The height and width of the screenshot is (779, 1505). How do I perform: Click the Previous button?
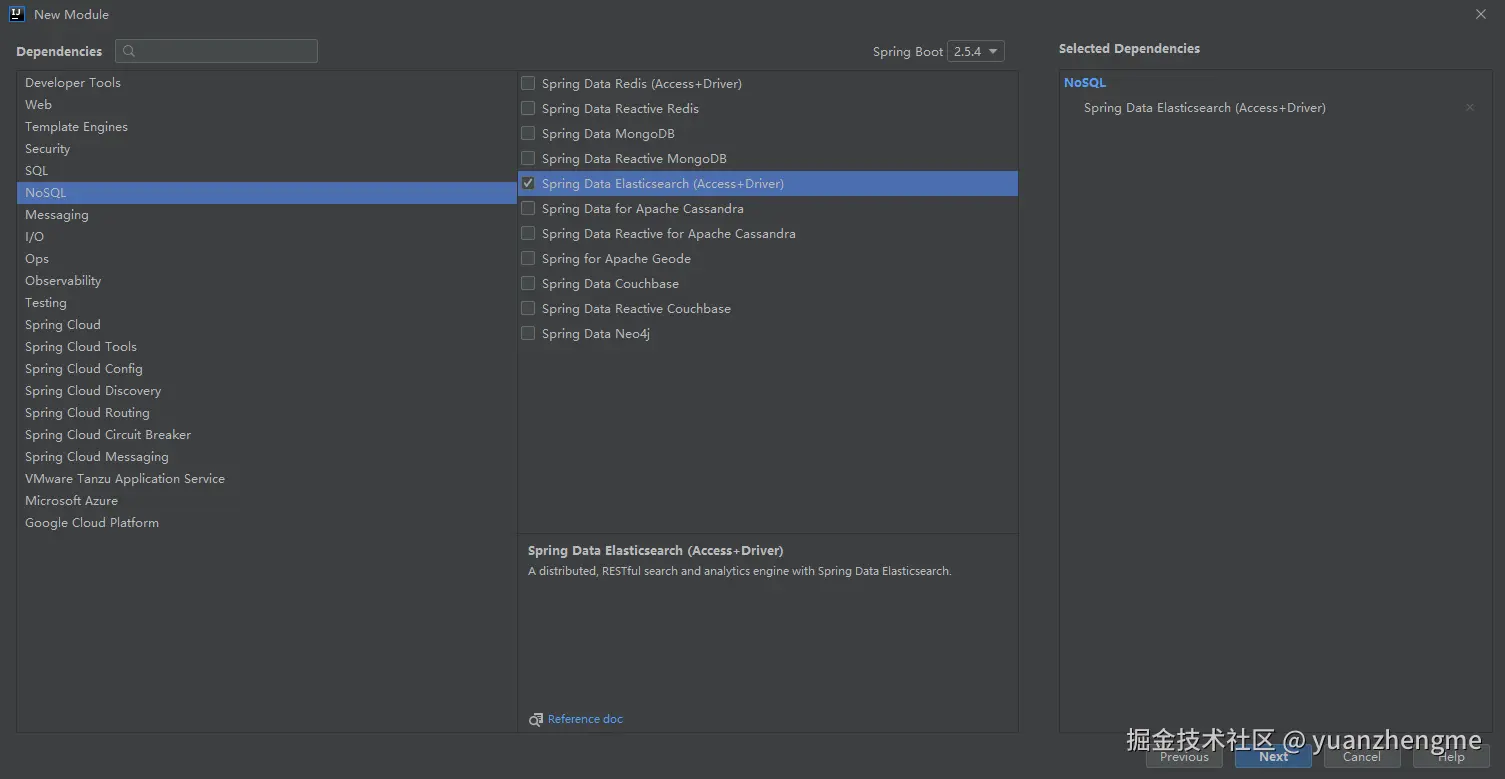(x=1184, y=757)
